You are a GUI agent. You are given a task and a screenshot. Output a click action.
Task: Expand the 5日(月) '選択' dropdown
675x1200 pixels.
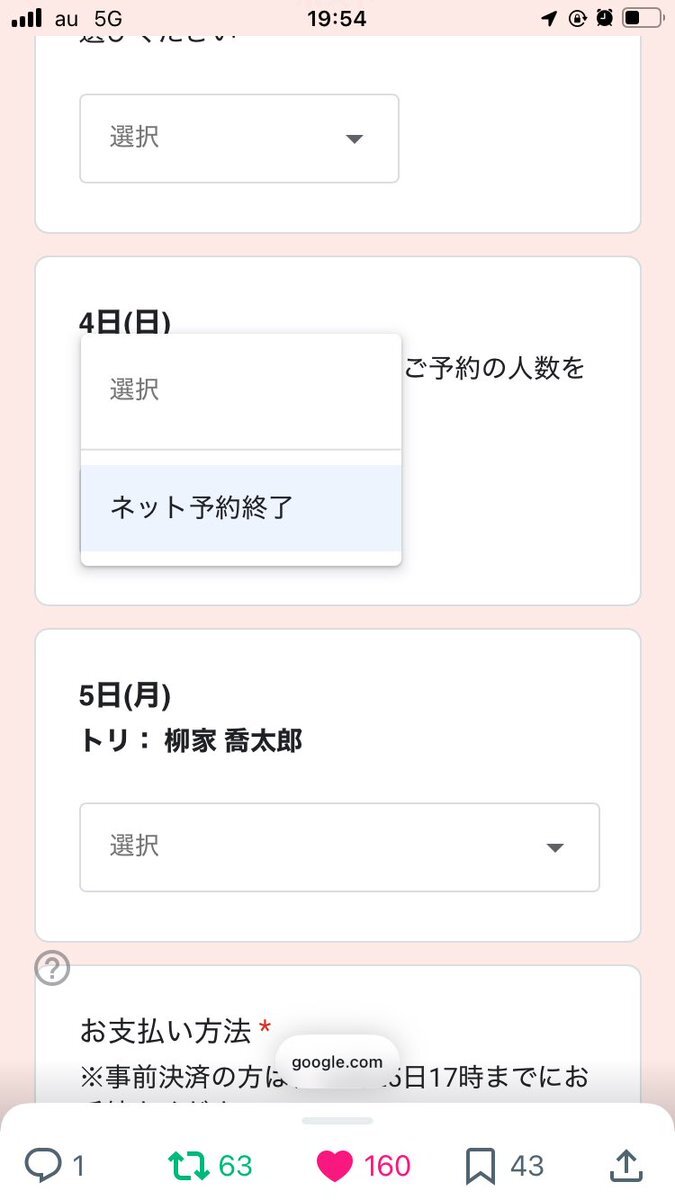coord(339,847)
